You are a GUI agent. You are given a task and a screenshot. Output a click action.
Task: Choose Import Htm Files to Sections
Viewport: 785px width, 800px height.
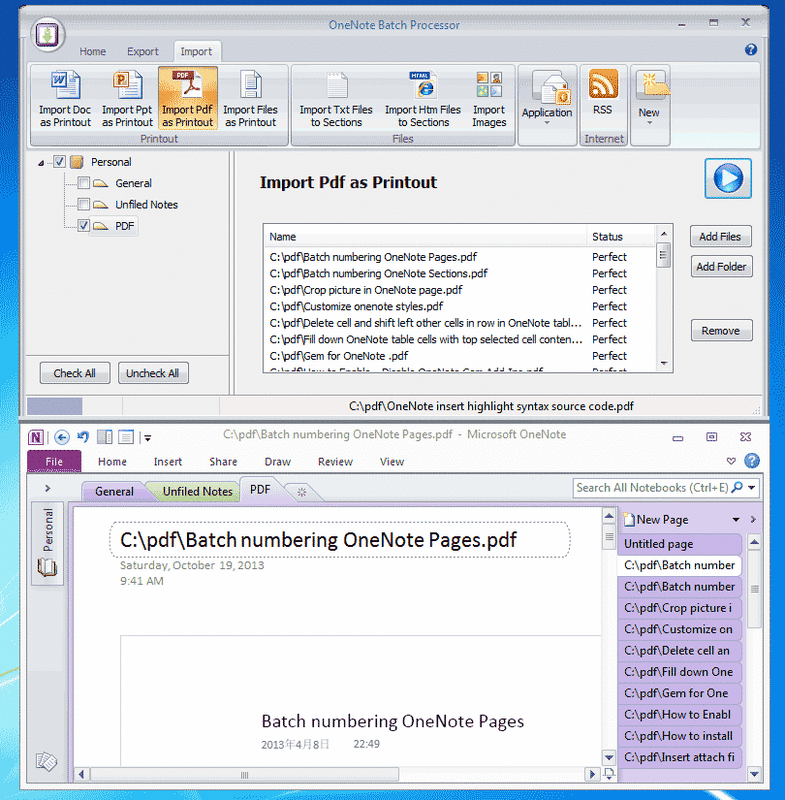click(x=423, y=99)
